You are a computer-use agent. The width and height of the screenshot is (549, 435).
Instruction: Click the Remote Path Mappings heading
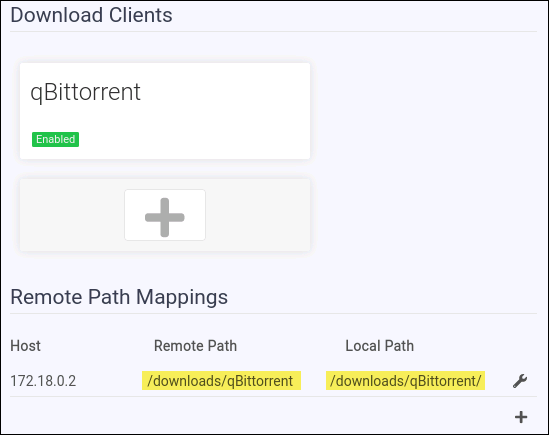(x=119, y=297)
